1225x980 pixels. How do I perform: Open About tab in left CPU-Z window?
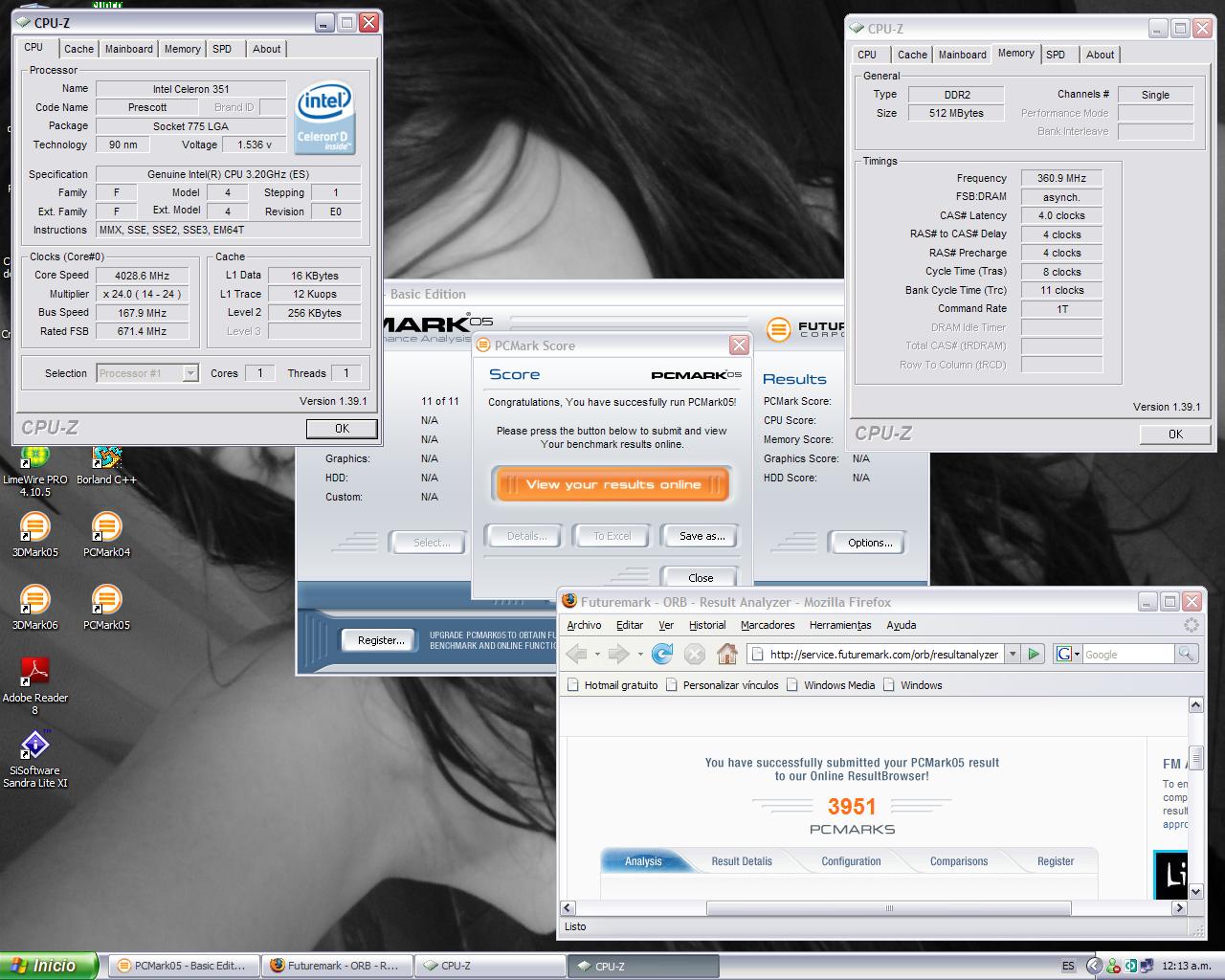pyautogui.click(x=267, y=49)
